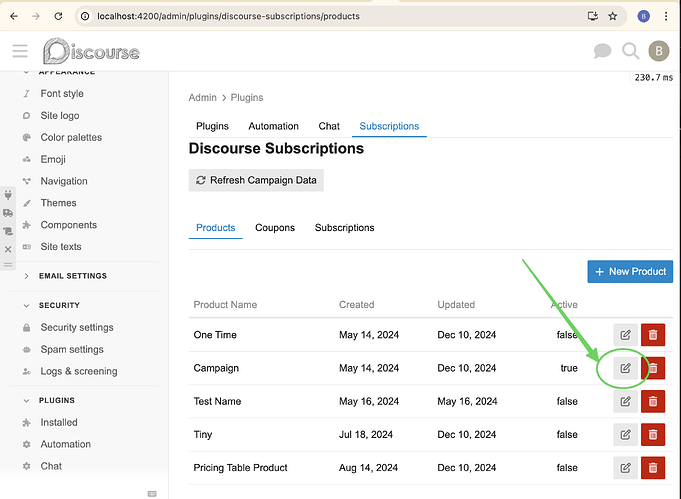Screen dimensions: 681x499
Task: Edit the One Time product
Action: click(625, 335)
